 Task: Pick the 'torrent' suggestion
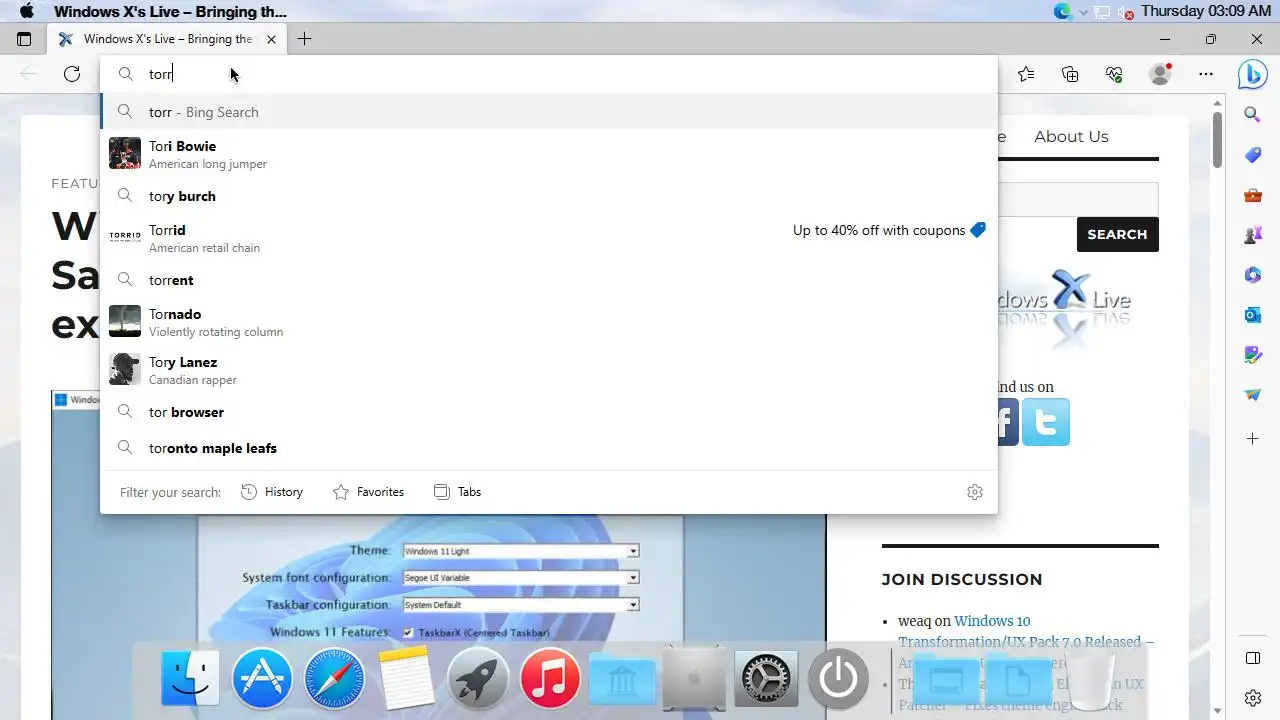click(549, 280)
